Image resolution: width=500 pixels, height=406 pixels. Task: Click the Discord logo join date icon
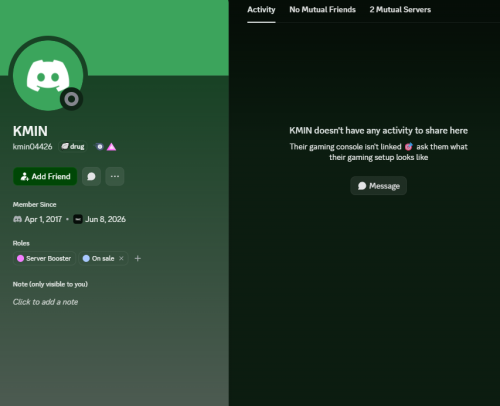coord(17,219)
